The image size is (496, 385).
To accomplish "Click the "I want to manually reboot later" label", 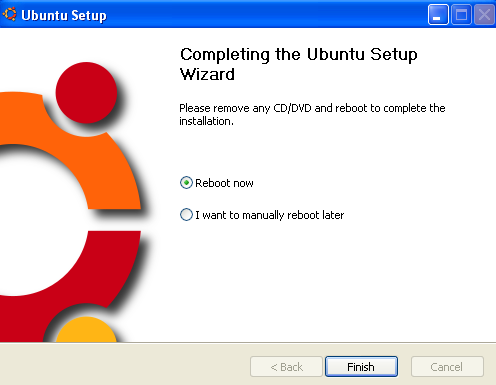I will click(270, 215).
